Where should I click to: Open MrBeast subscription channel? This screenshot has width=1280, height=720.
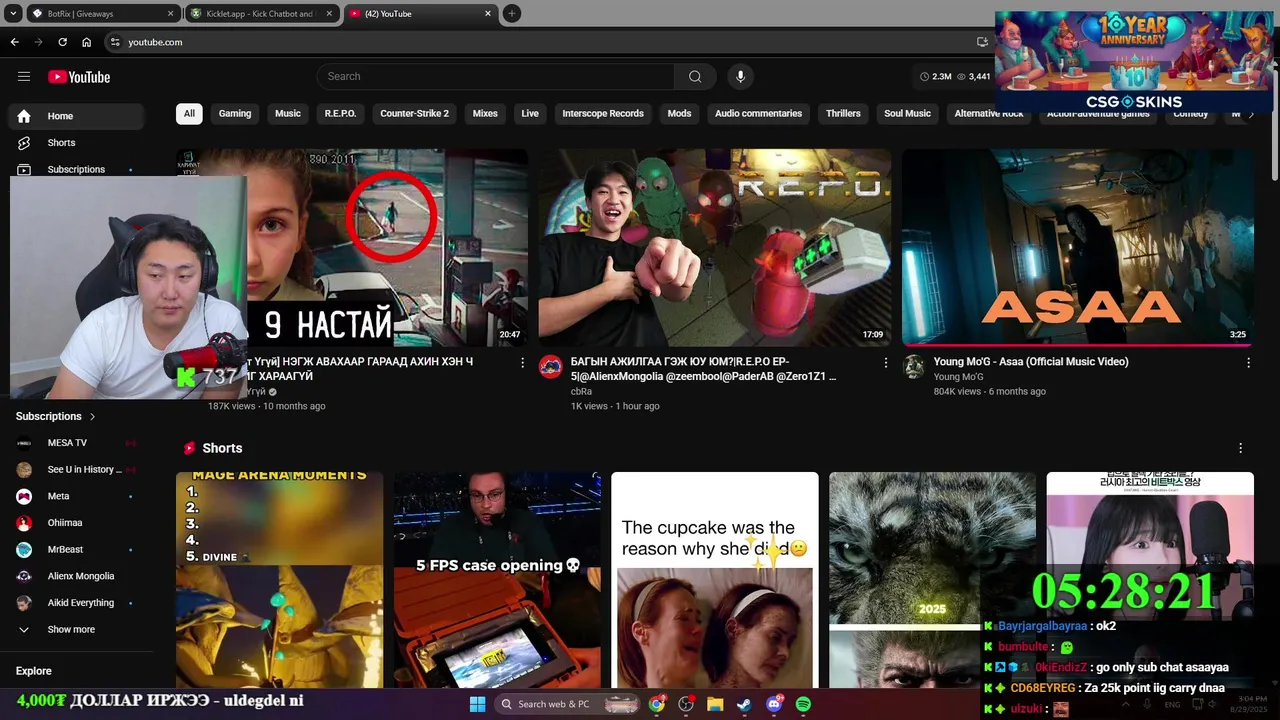click(76, 550)
